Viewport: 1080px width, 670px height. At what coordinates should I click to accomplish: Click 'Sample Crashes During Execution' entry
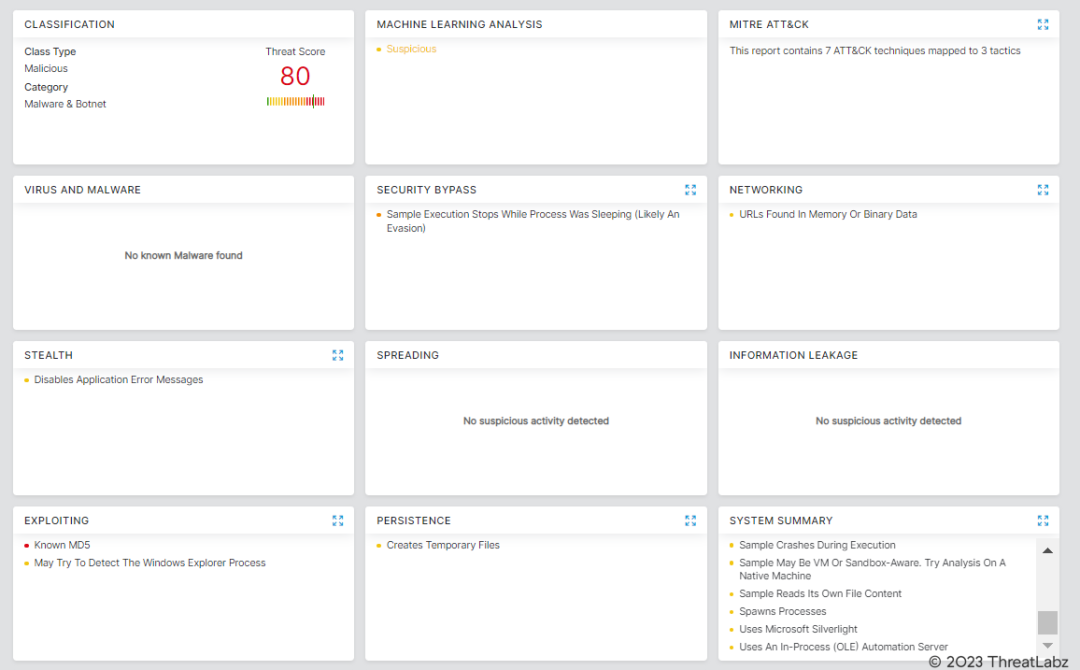pyautogui.click(x=817, y=545)
